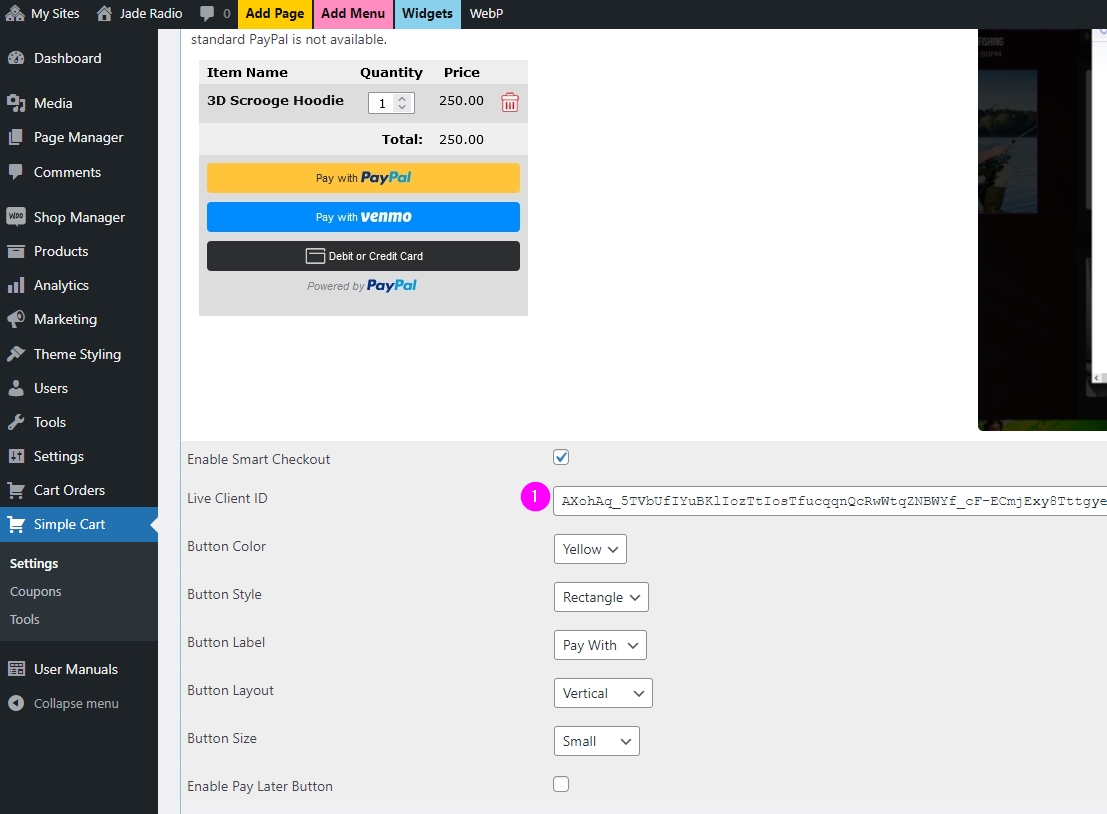The width and height of the screenshot is (1107, 814).
Task: Open the Button Size dropdown
Action: (x=597, y=741)
